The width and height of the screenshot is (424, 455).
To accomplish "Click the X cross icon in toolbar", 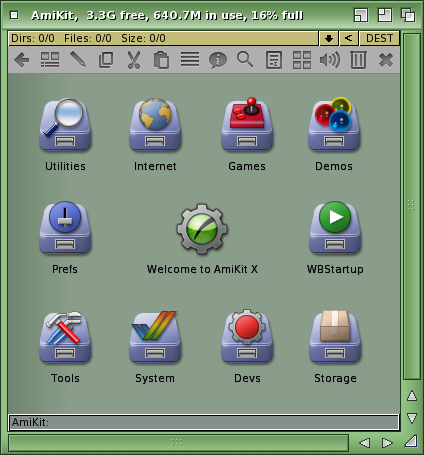I will click(x=386, y=60).
